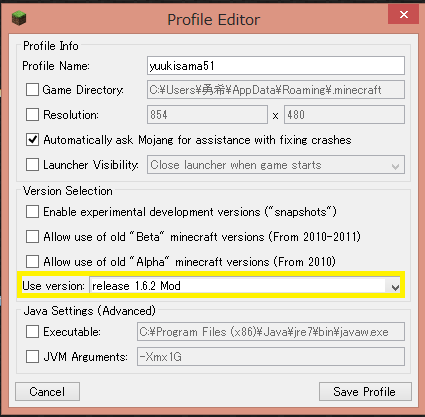The width and height of the screenshot is (425, 417).
Task: Close the Profile Editor window
Action: click(x=403, y=15)
